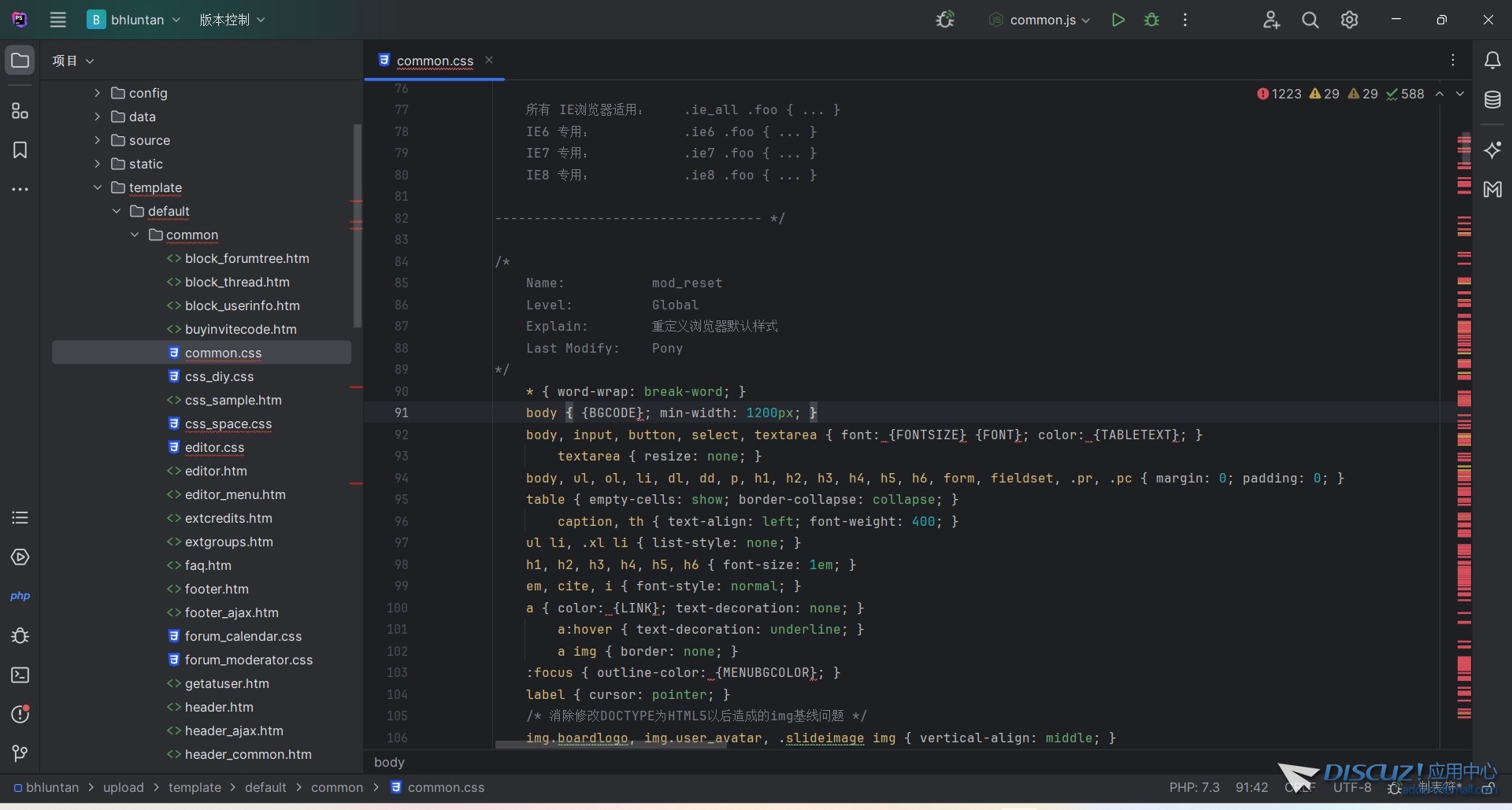Image resolution: width=1512 pixels, height=810 pixels.
Task: Close the common.css editor tab
Action: point(489,60)
